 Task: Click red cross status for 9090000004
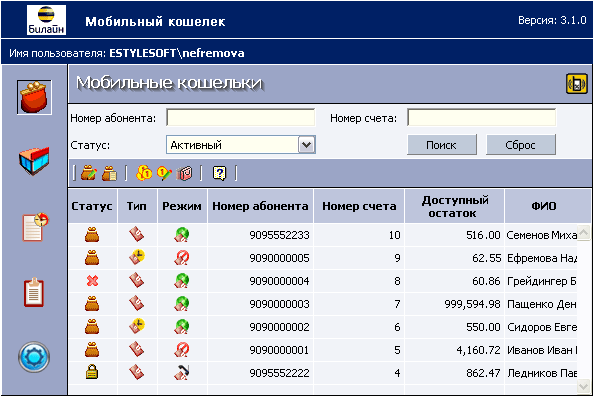click(x=92, y=281)
